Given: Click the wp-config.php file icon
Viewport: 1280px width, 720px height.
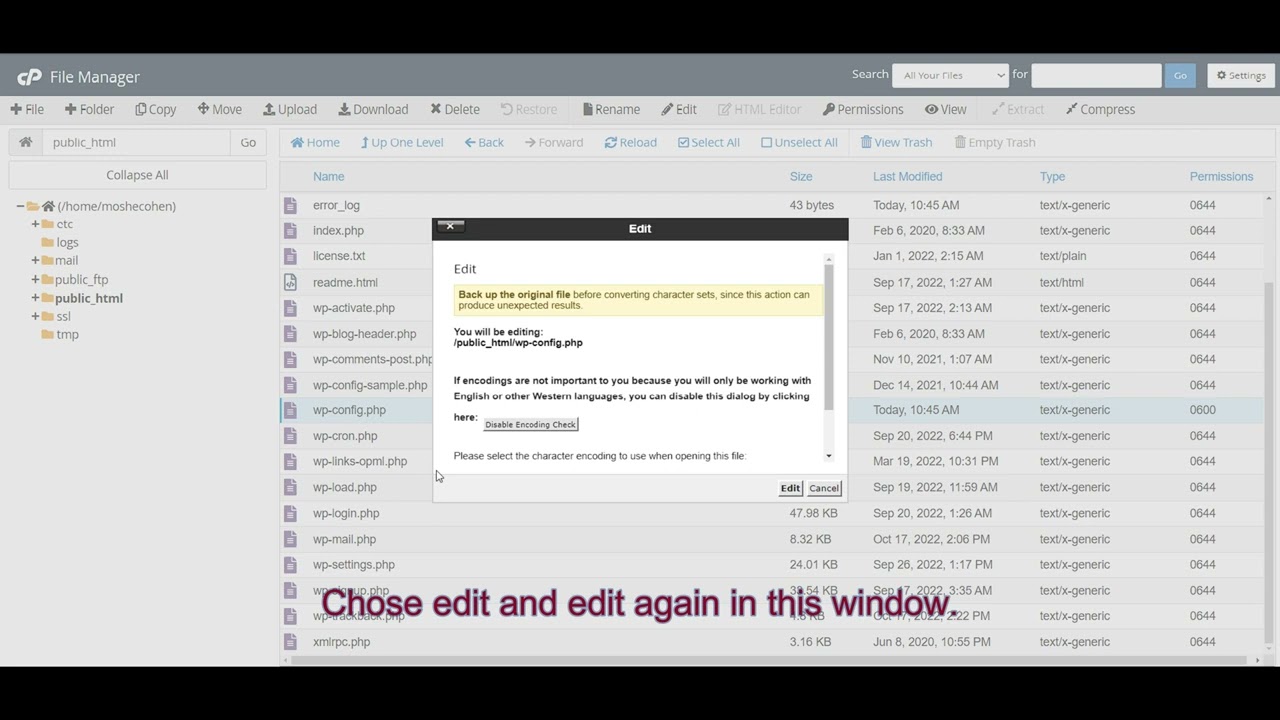Looking at the screenshot, I should [290, 410].
